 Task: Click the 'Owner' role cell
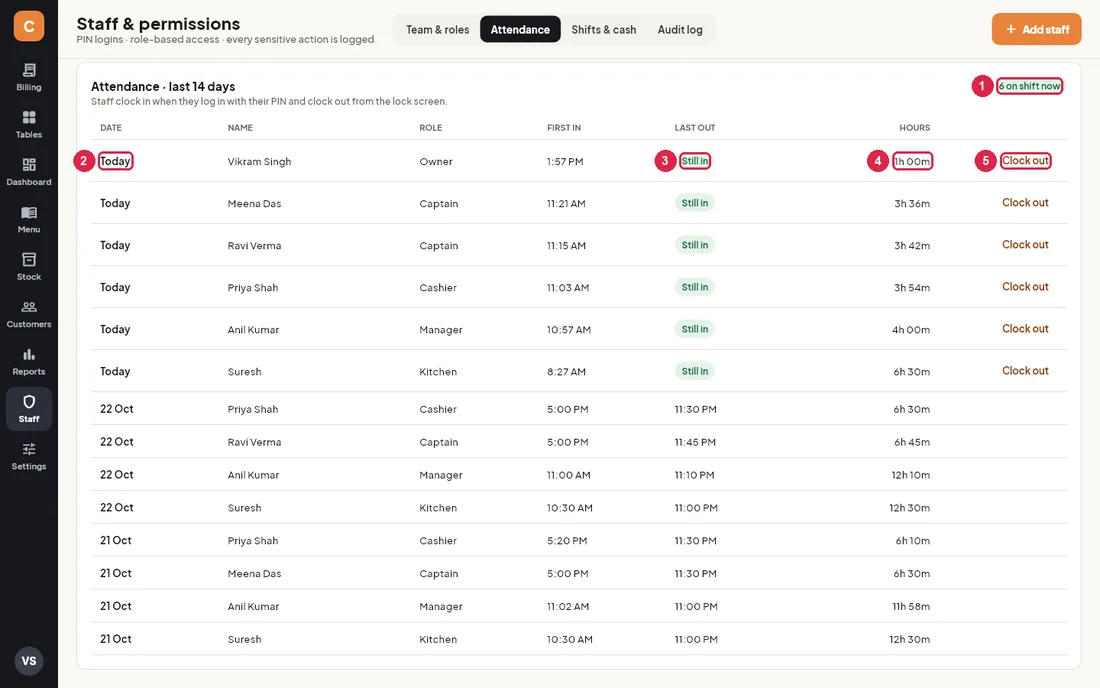[x=436, y=161]
